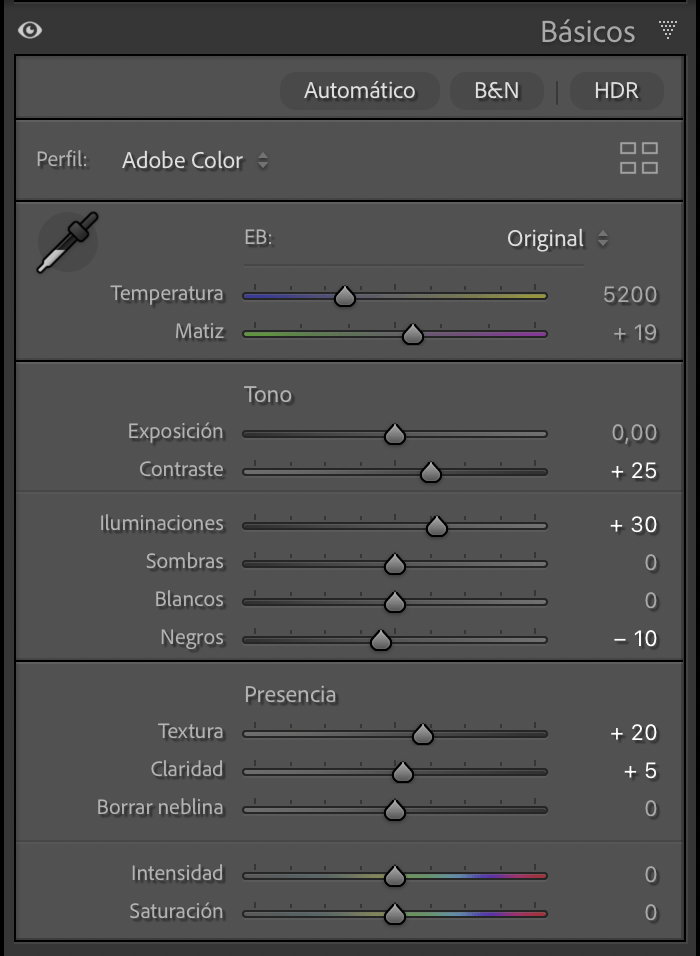
Task: Click the Saturación slider handle
Action: [x=394, y=913]
